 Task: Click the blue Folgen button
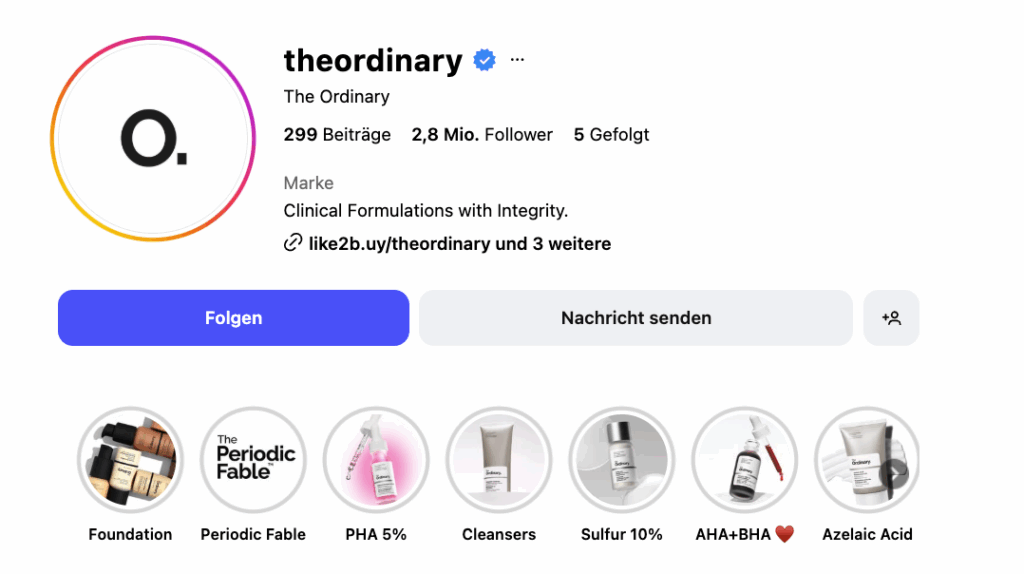(233, 318)
